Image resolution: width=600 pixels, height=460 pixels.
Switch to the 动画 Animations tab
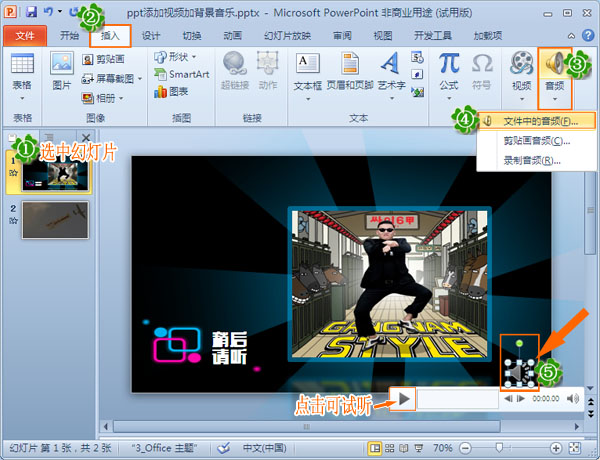click(x=232, y=36)
